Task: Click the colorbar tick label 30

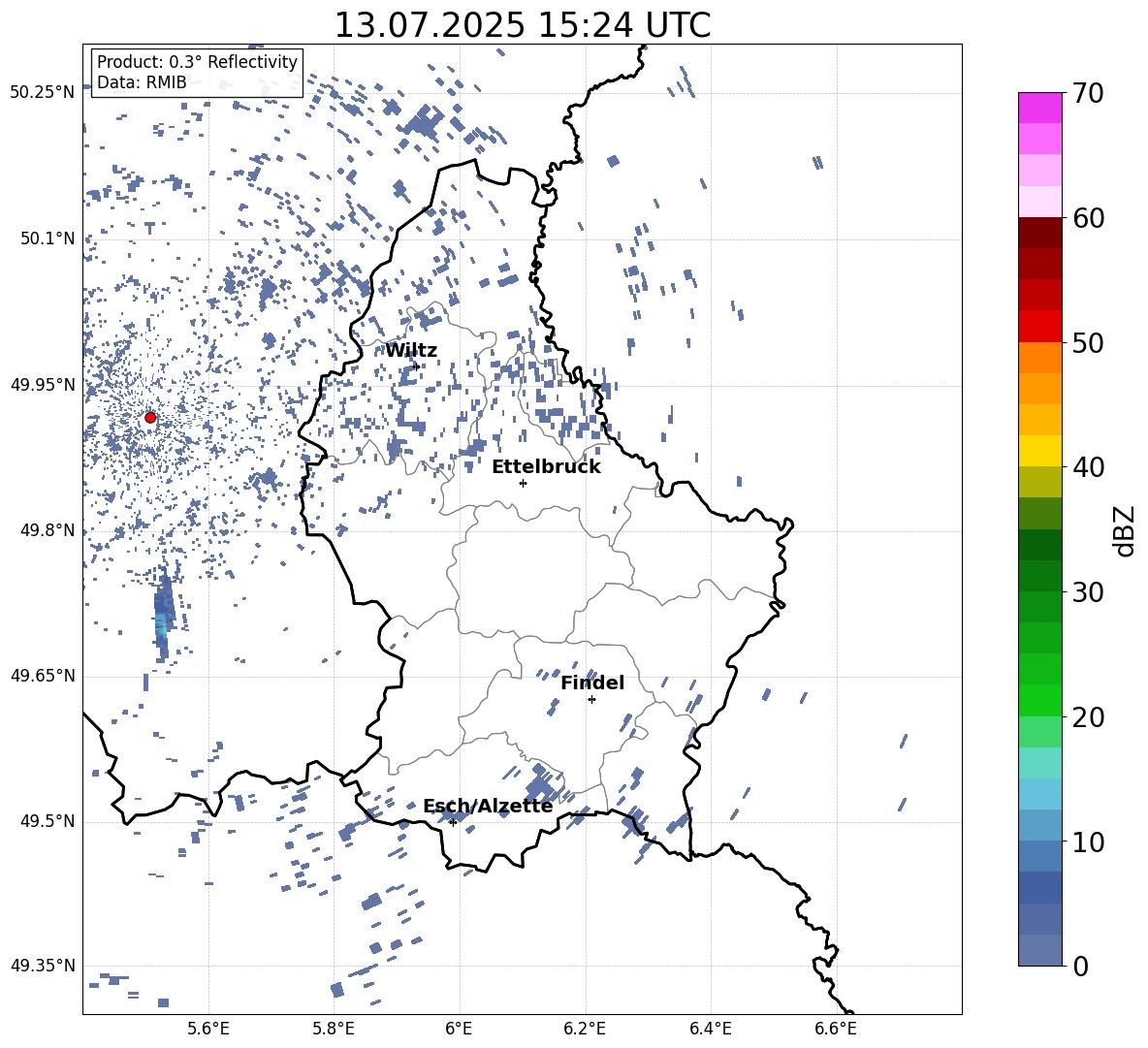Action: pos(1088,592)
